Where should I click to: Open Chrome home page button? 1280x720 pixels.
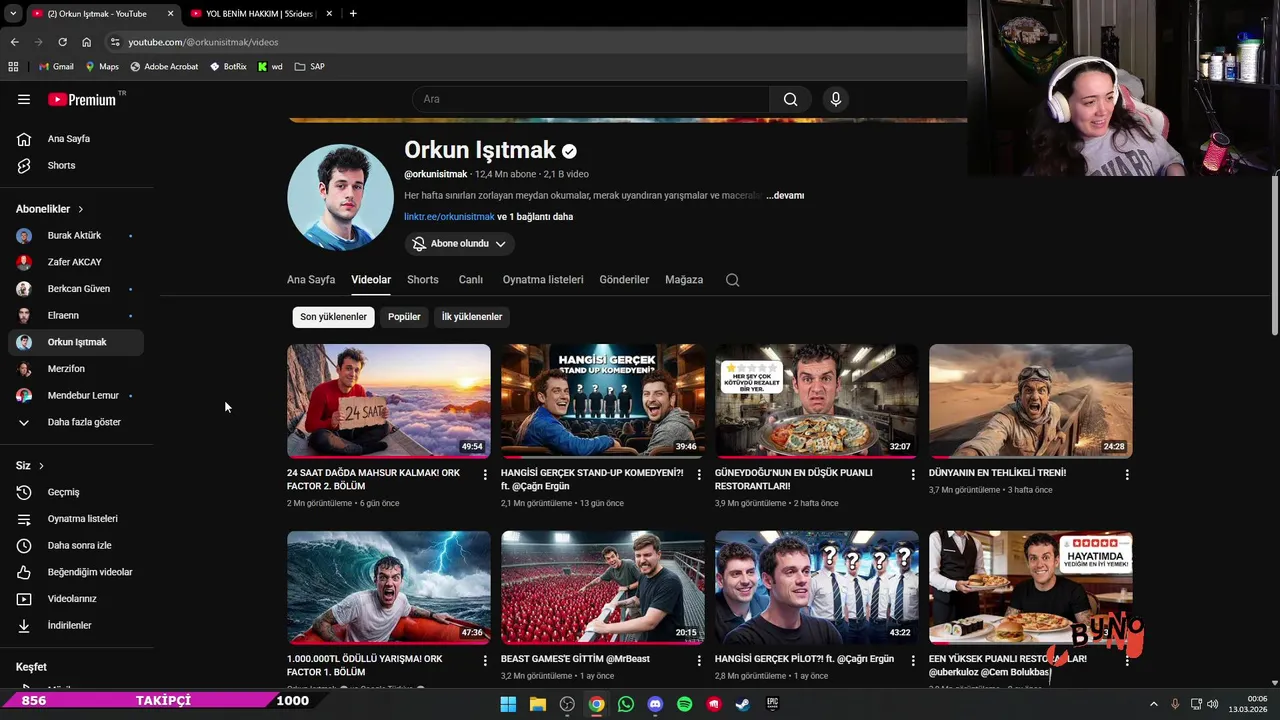click(87, 42)
